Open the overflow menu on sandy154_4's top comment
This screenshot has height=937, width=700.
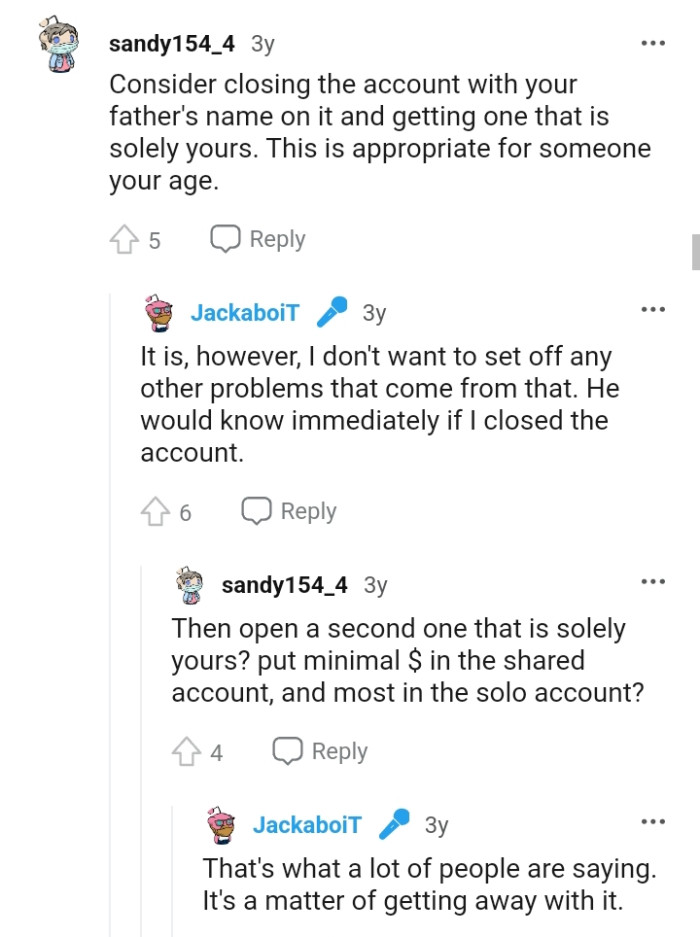click(x=652, y=42)
